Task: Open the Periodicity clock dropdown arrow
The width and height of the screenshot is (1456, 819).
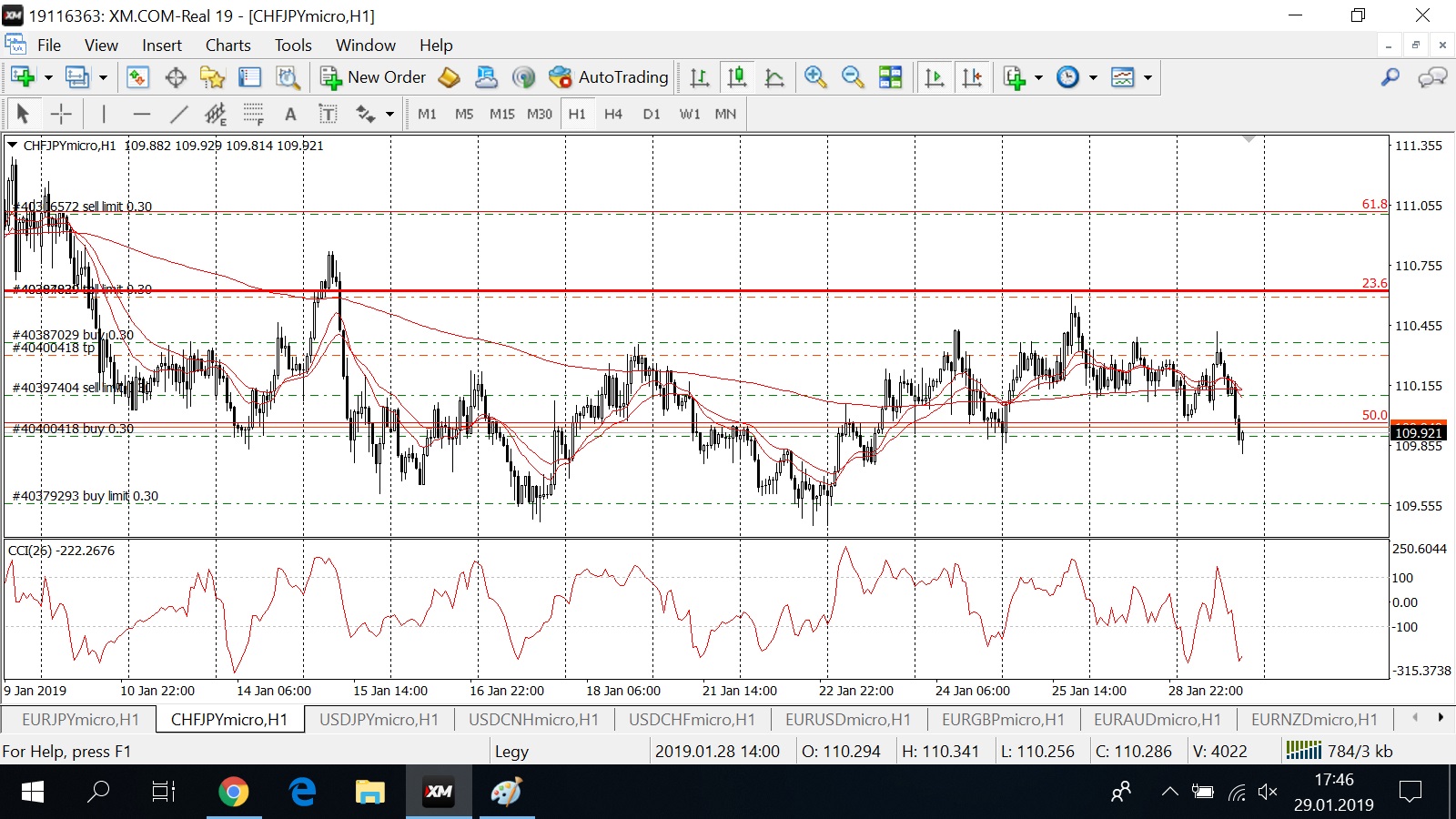Action: click(1093, 77)
